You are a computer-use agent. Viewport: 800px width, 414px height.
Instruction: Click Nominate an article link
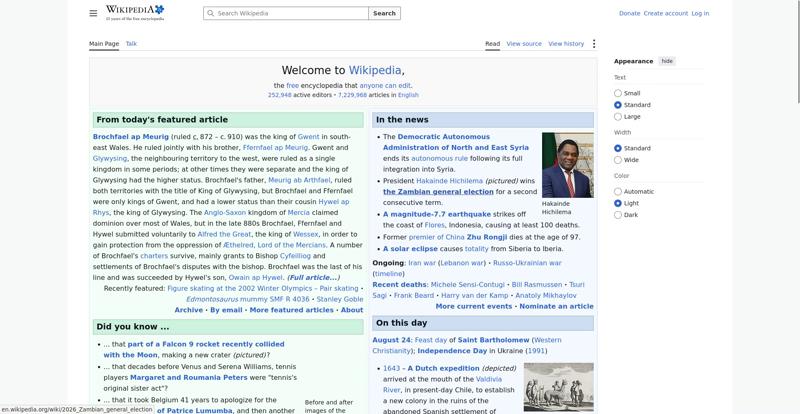coord(556,307)
